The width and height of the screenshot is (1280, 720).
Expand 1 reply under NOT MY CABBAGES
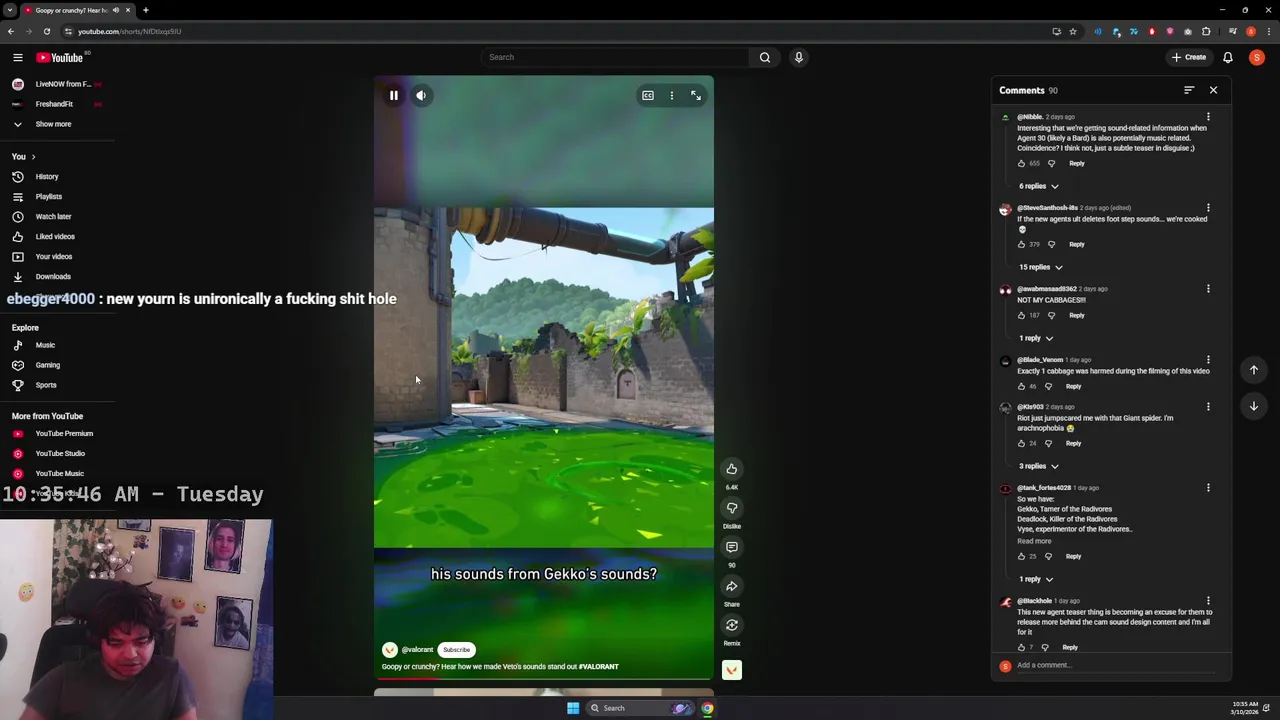point(1036,338)
